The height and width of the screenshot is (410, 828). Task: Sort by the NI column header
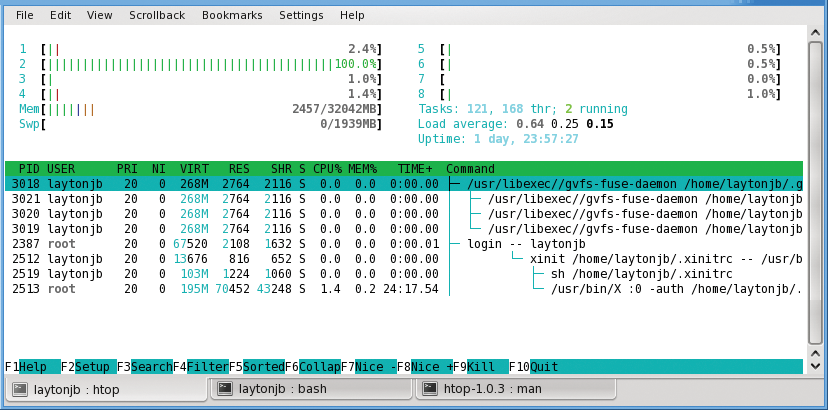(158, 169)
